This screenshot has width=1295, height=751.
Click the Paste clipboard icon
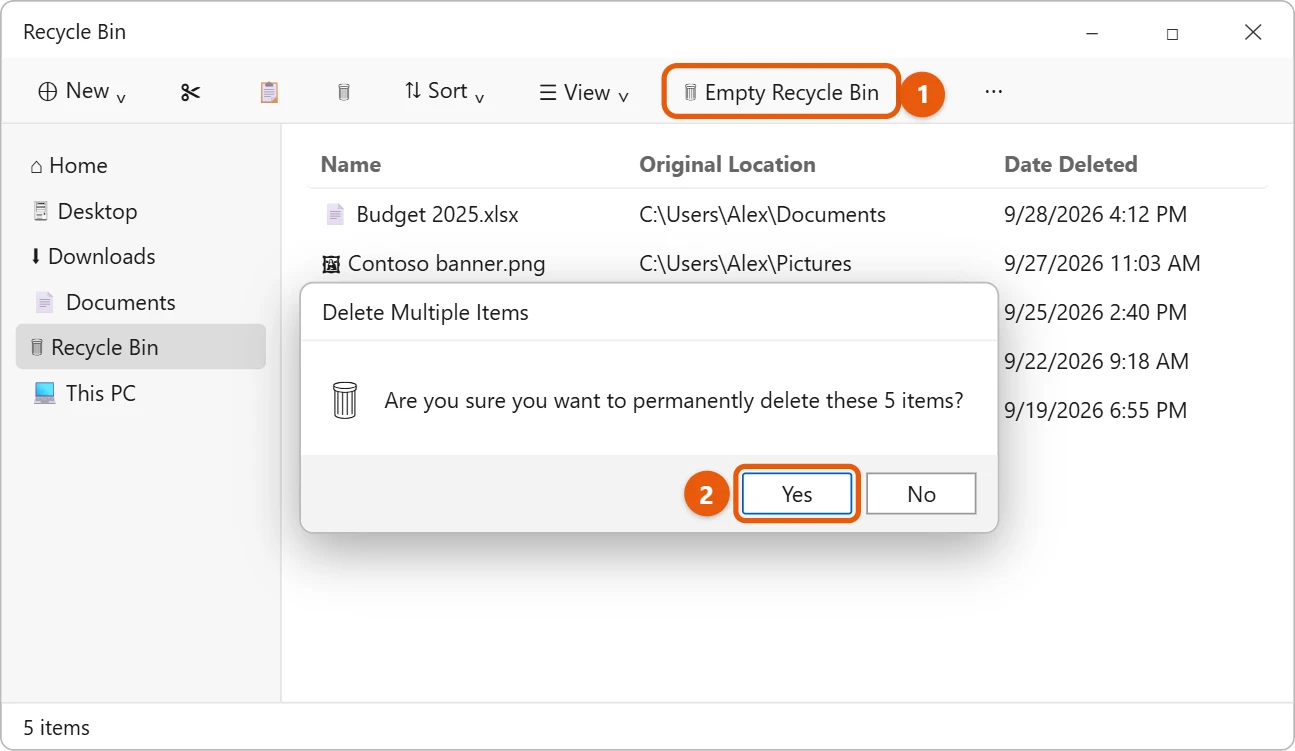tap(269, 92)
